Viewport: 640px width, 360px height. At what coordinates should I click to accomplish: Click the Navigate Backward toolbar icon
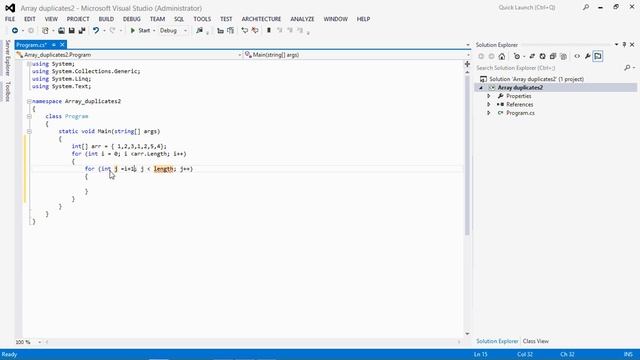15,31
